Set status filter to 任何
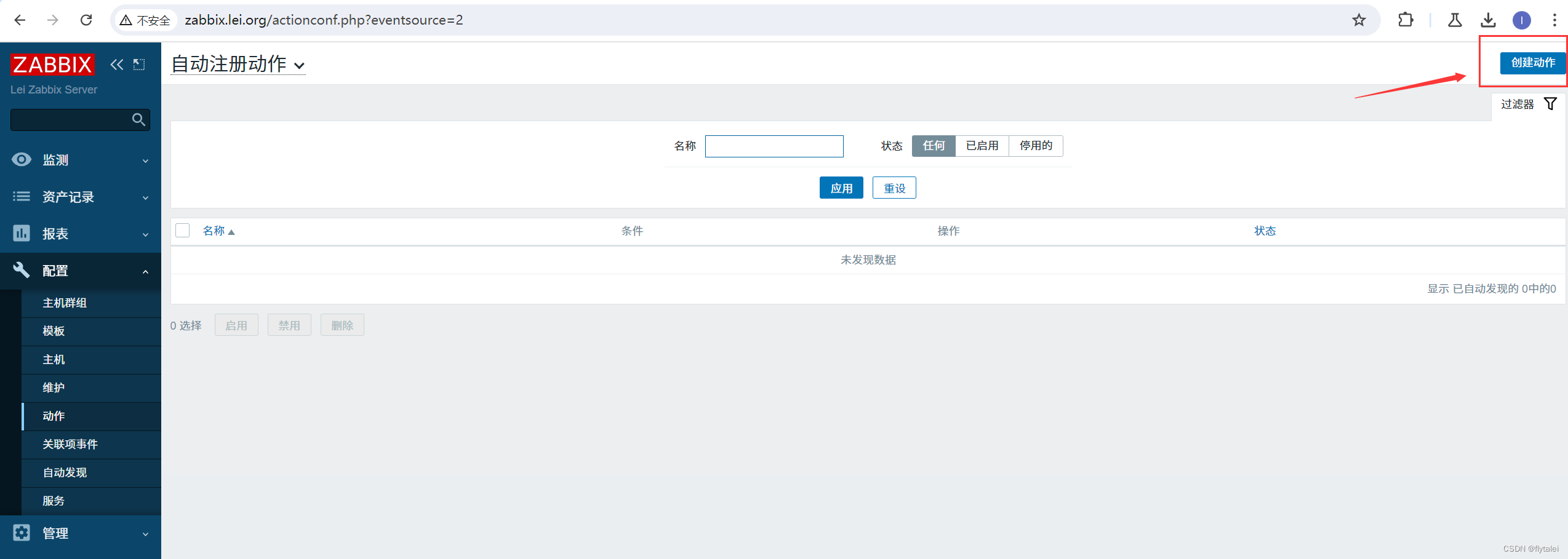The height and width of the screenshot is (559, 1568). pos(934,146)
